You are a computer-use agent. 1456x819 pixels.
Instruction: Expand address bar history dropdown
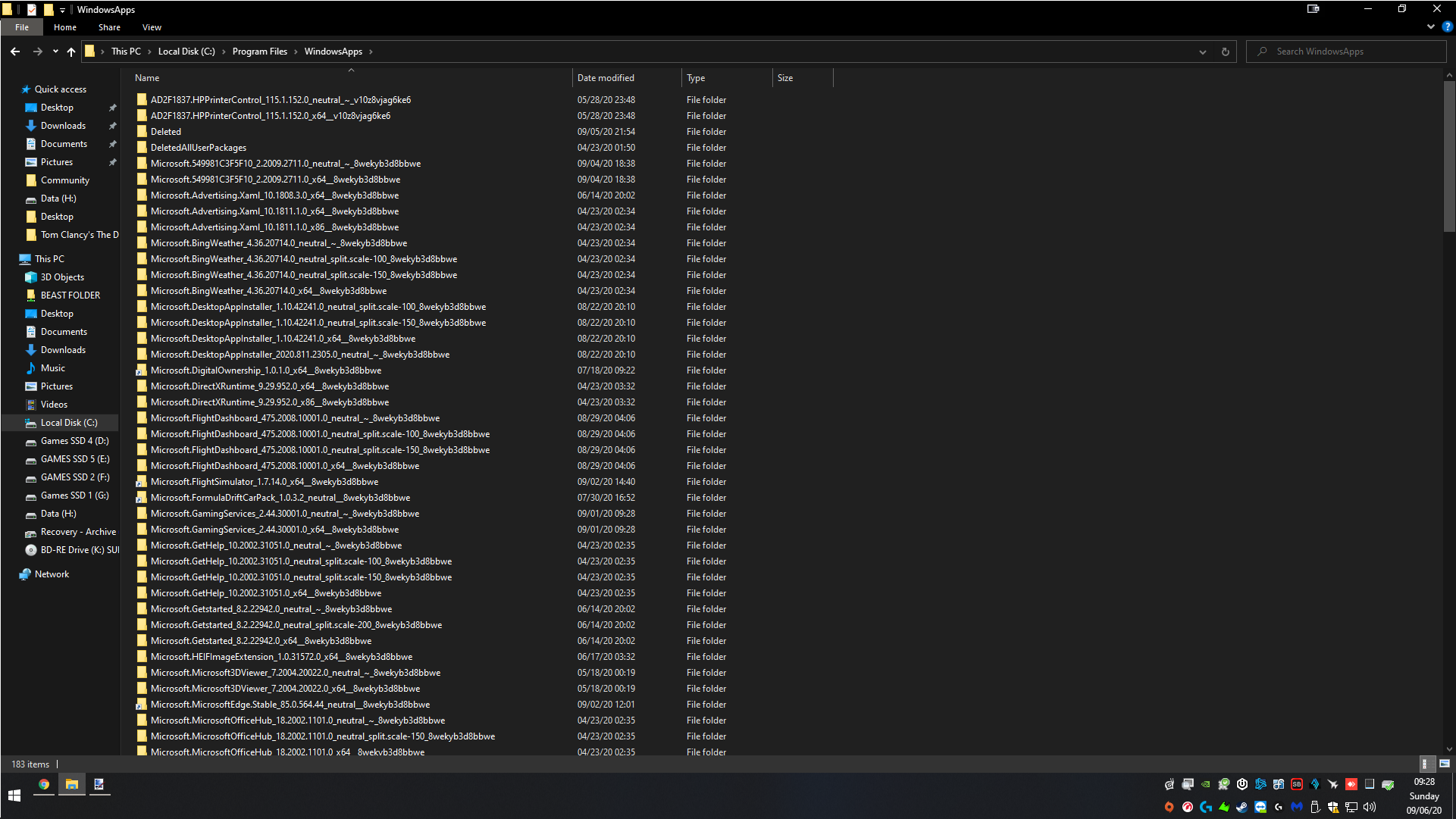pyautogui.click(x=1203, y=52)
